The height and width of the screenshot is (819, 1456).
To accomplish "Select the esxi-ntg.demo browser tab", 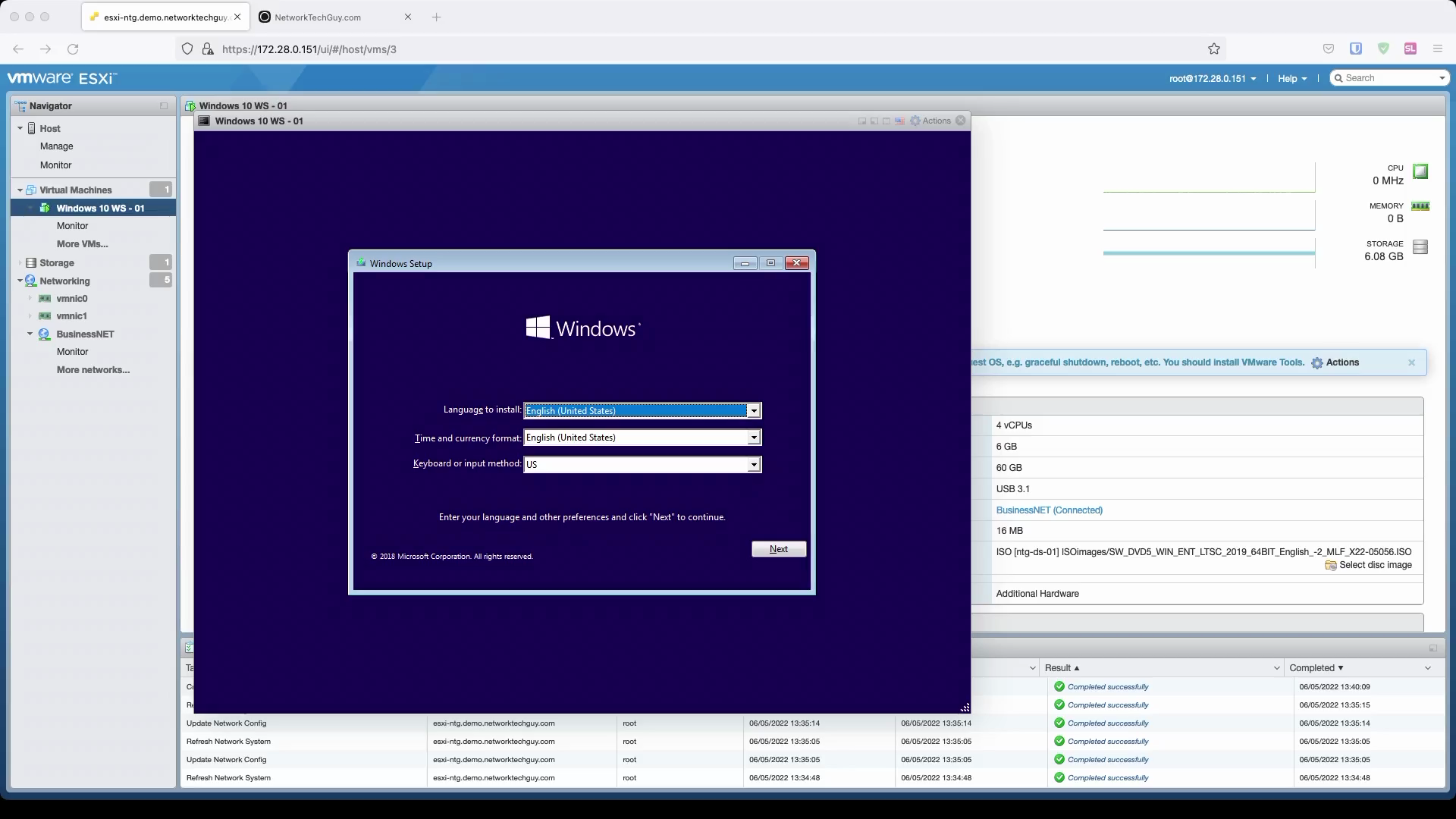I will point(165,17).
